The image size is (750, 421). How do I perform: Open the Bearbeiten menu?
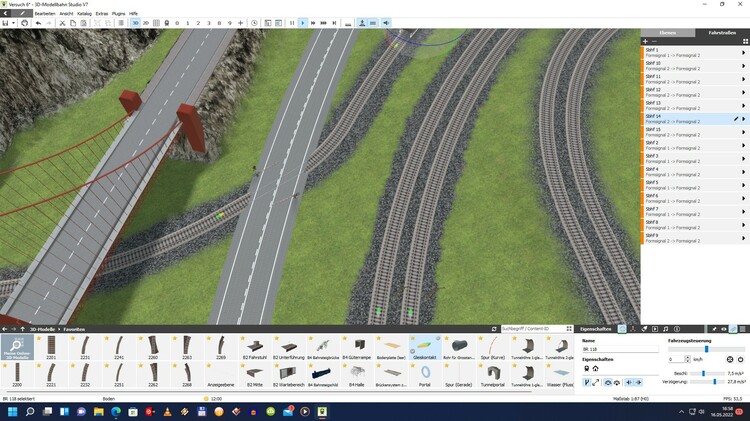point(45,13)
